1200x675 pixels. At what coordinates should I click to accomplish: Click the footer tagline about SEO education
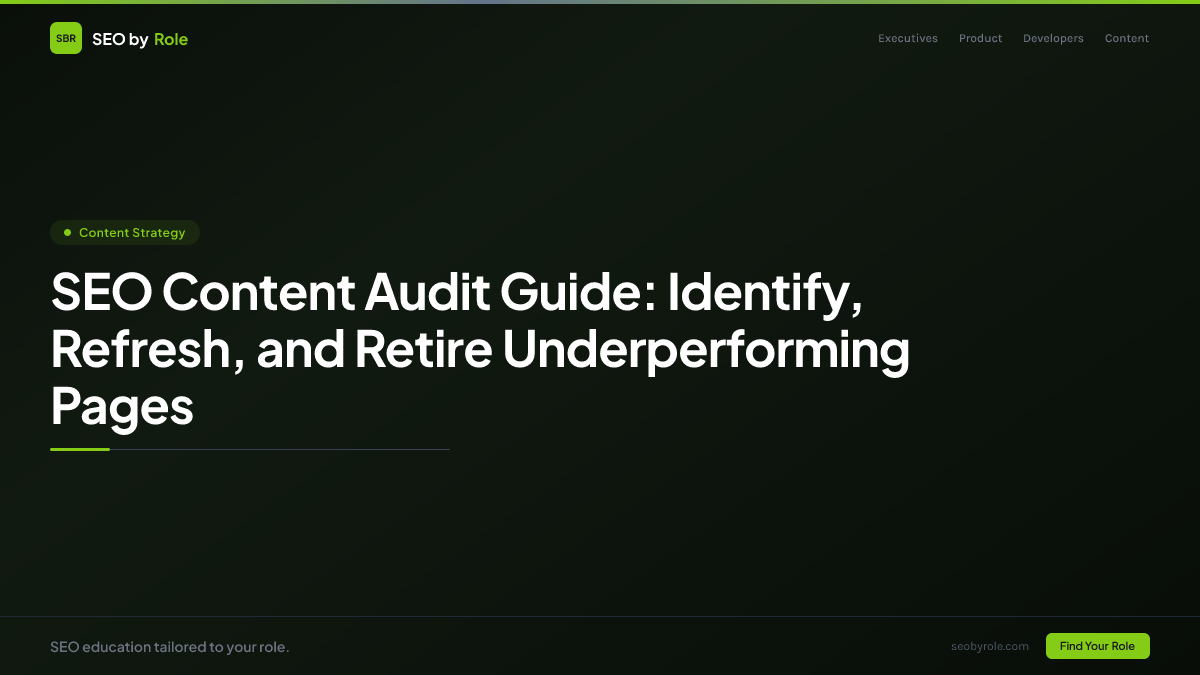tap(170, 646)
